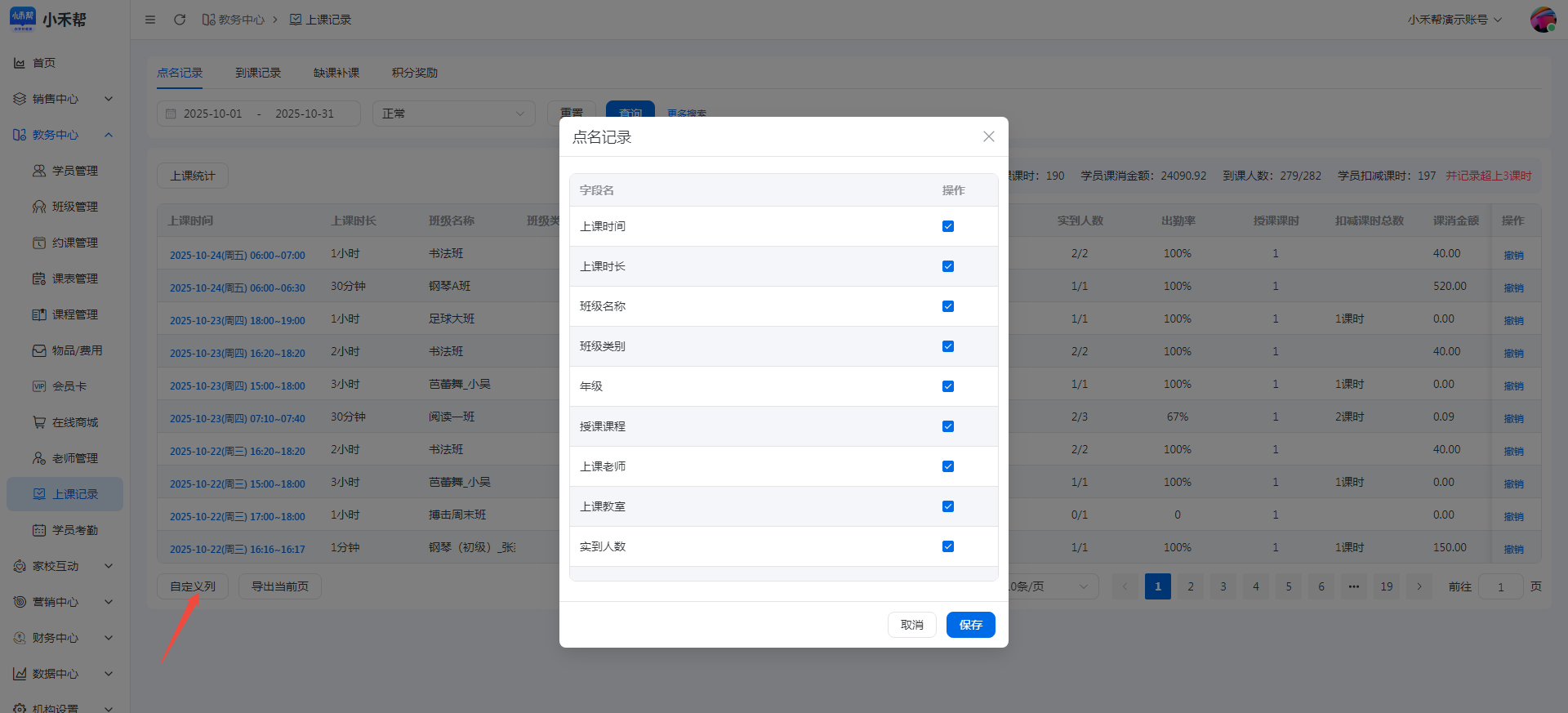The height and width of the screenshot is (713, 1568).
Task: Click the start date field 2025-10-01
Action: (213, 114)
